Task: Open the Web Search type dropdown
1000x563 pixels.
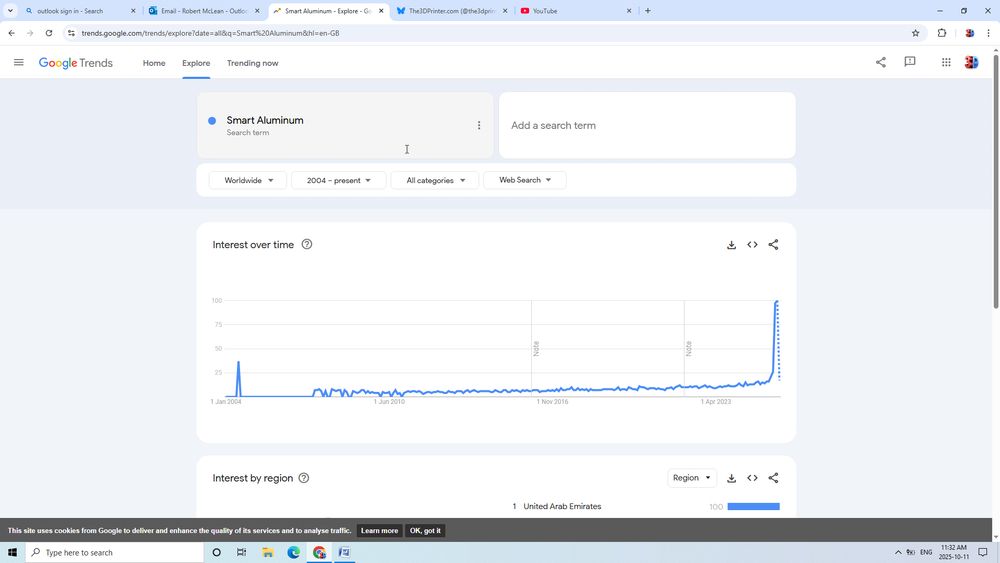Action: point(525,180)
